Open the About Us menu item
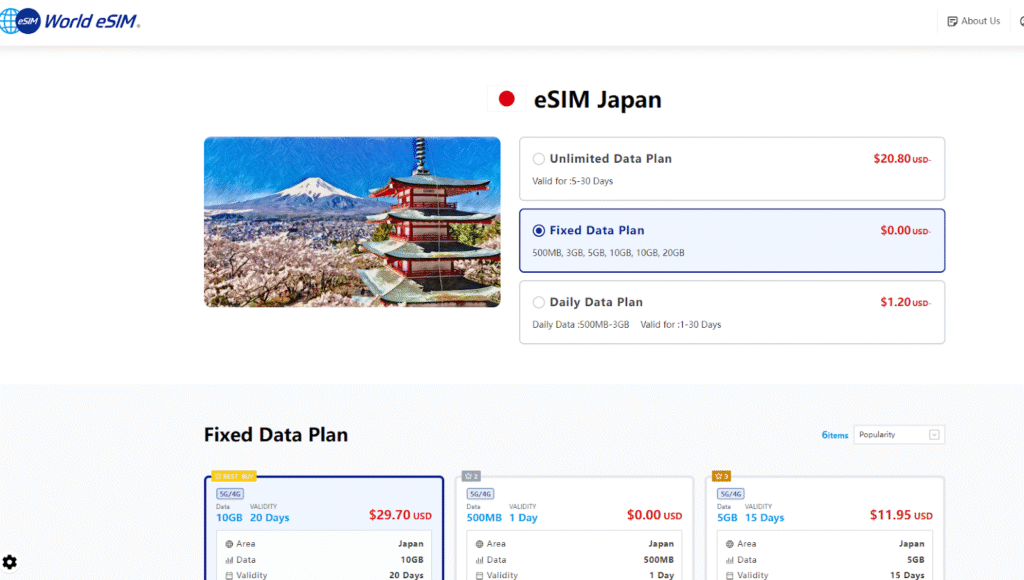Viewport: 1024px width, 580px height. coord(974,21)
